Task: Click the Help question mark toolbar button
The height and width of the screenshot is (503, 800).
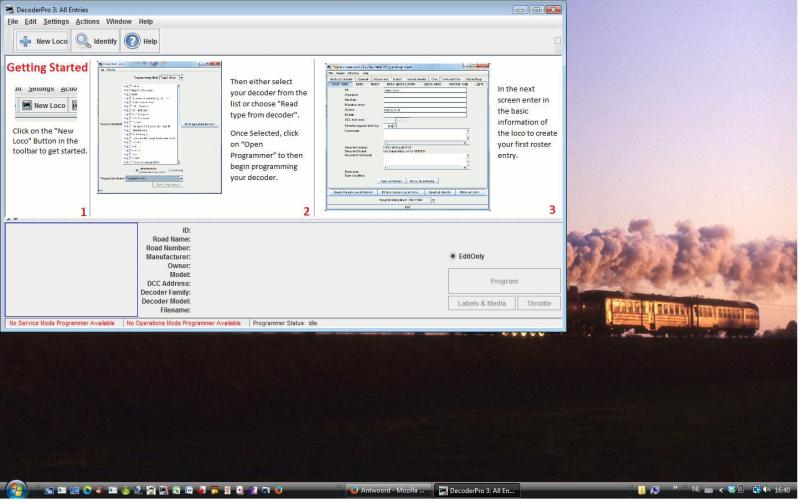Action: (141, 41)
